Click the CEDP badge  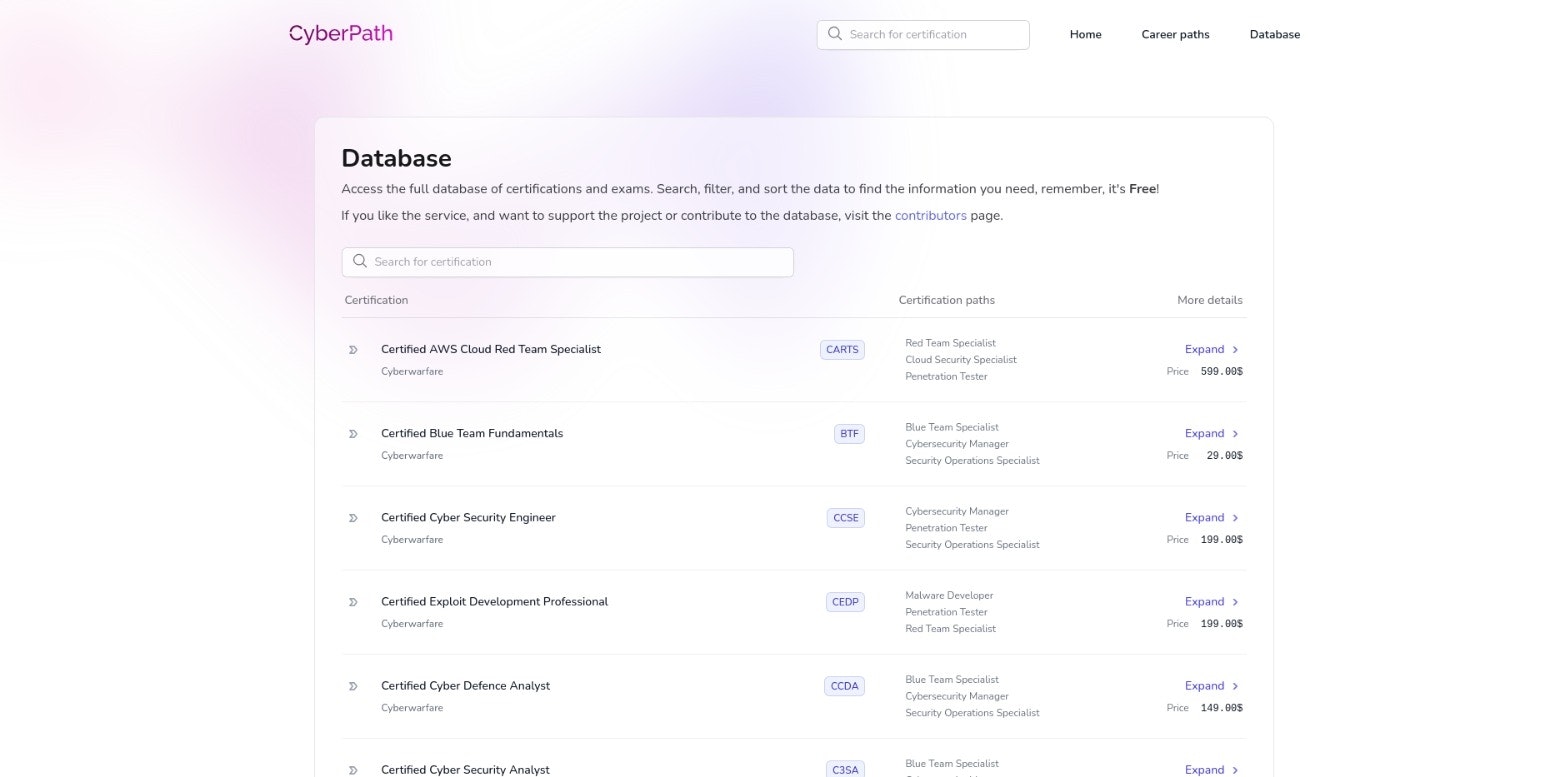pyautogui.click(x=846, y=602)
